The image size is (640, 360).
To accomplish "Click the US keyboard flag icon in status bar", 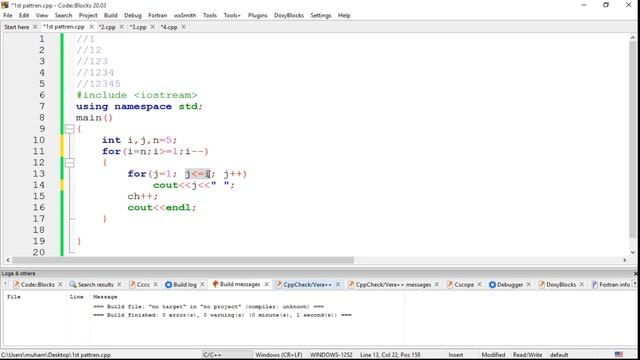I will click(x=619, y=354).
